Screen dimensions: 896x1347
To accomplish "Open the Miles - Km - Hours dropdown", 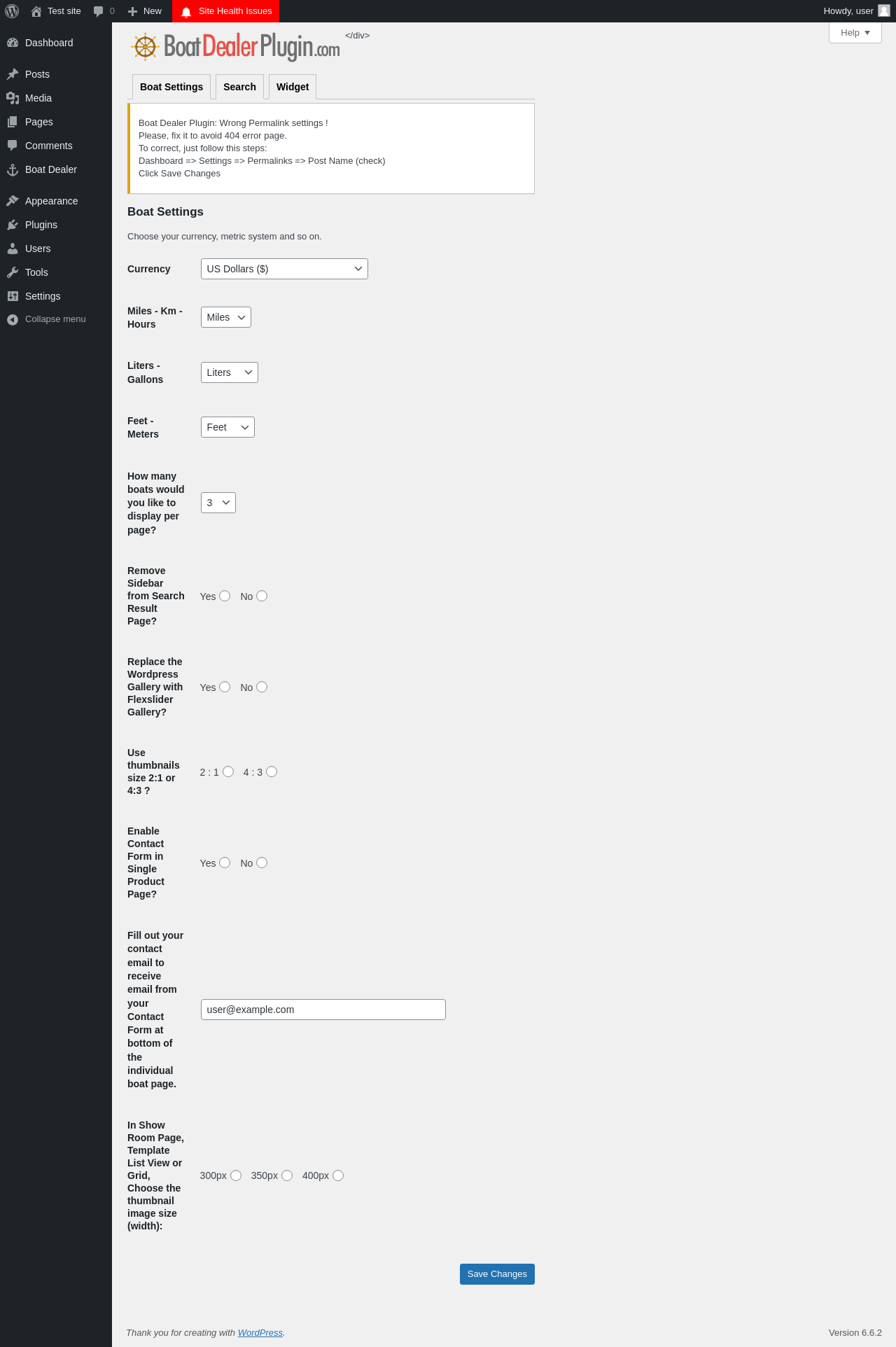I will coord(226,317).
